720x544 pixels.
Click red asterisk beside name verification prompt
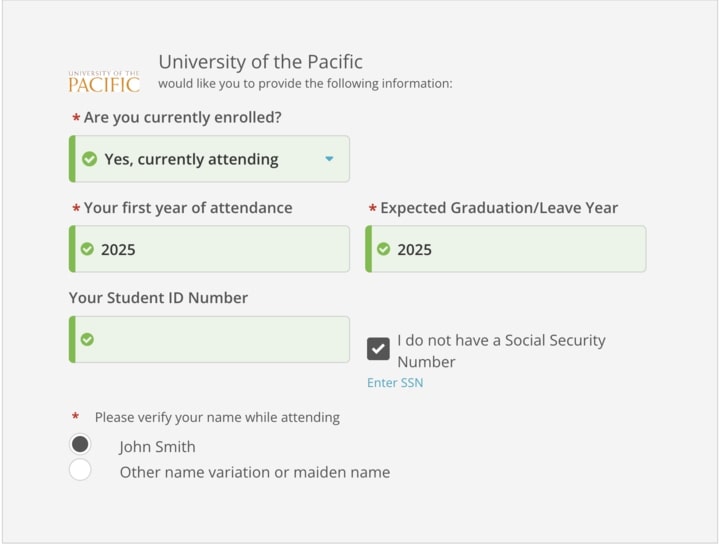(75, 417)
